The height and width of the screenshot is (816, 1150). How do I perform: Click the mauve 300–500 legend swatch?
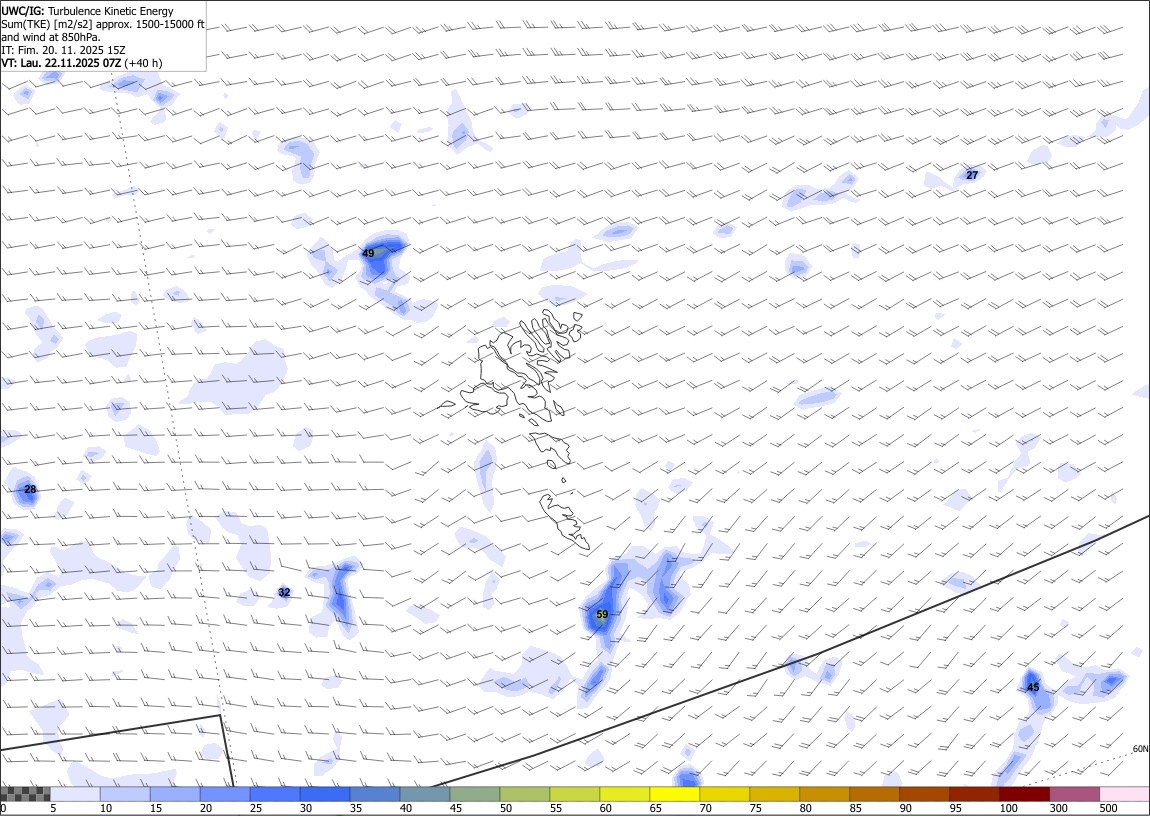(1074, 794)
